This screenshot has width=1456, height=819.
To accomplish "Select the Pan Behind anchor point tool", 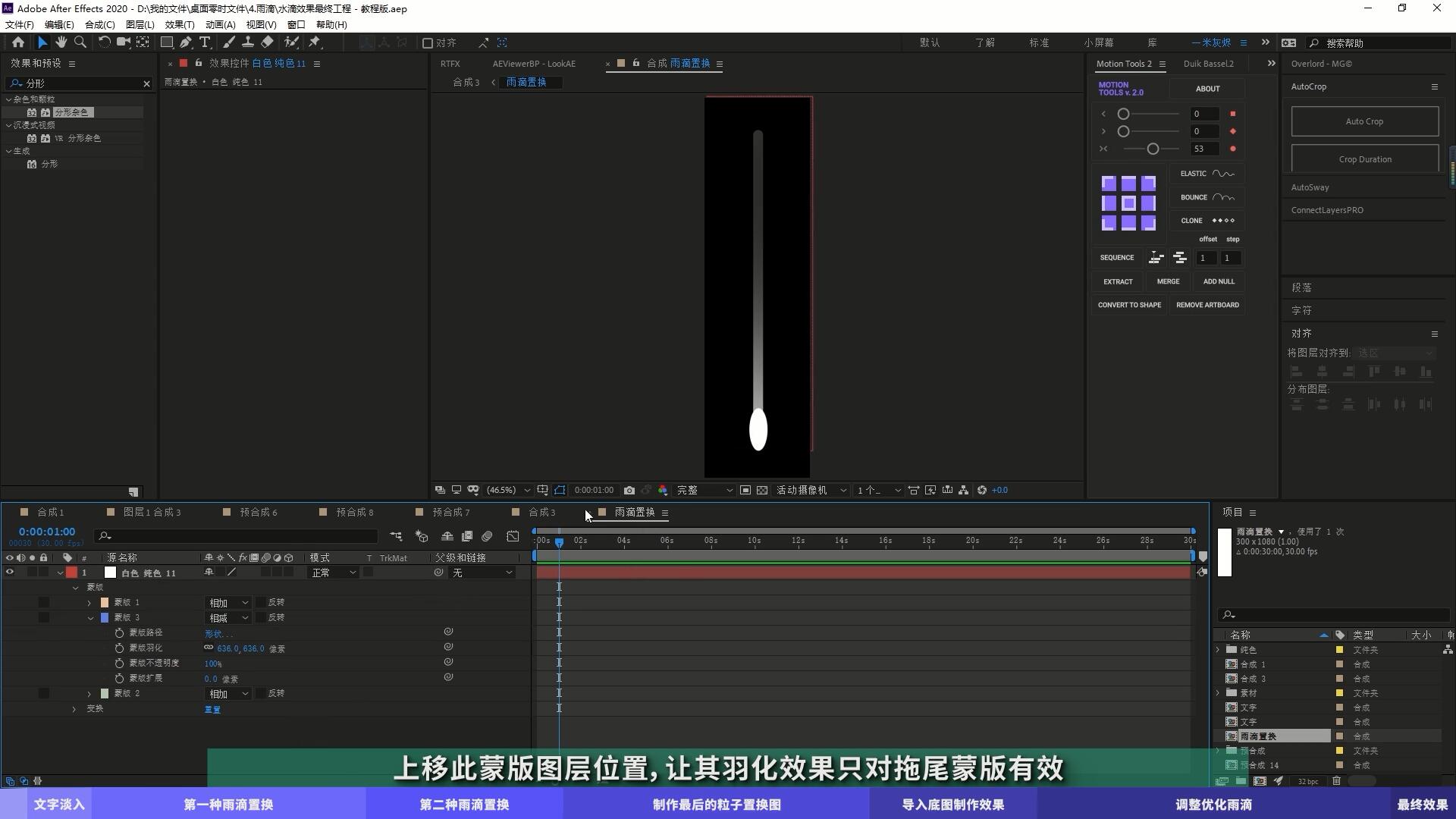I will click(143, 42).
